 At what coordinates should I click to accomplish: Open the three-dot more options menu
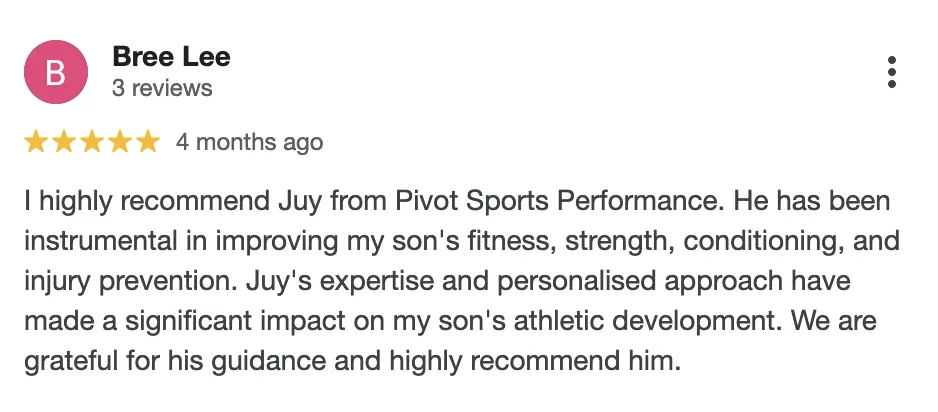pyautogui.click(x=891, y=72)
